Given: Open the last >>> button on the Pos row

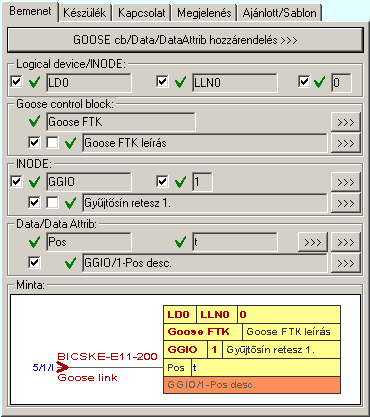Looking at the screenshot, I should 346,242.
